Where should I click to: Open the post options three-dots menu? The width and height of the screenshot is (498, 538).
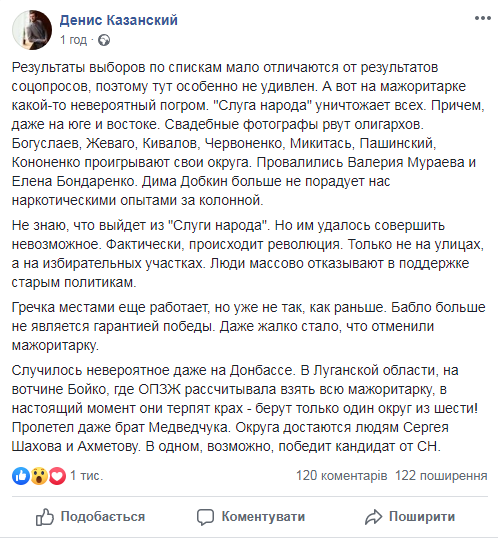click(483, 18)
